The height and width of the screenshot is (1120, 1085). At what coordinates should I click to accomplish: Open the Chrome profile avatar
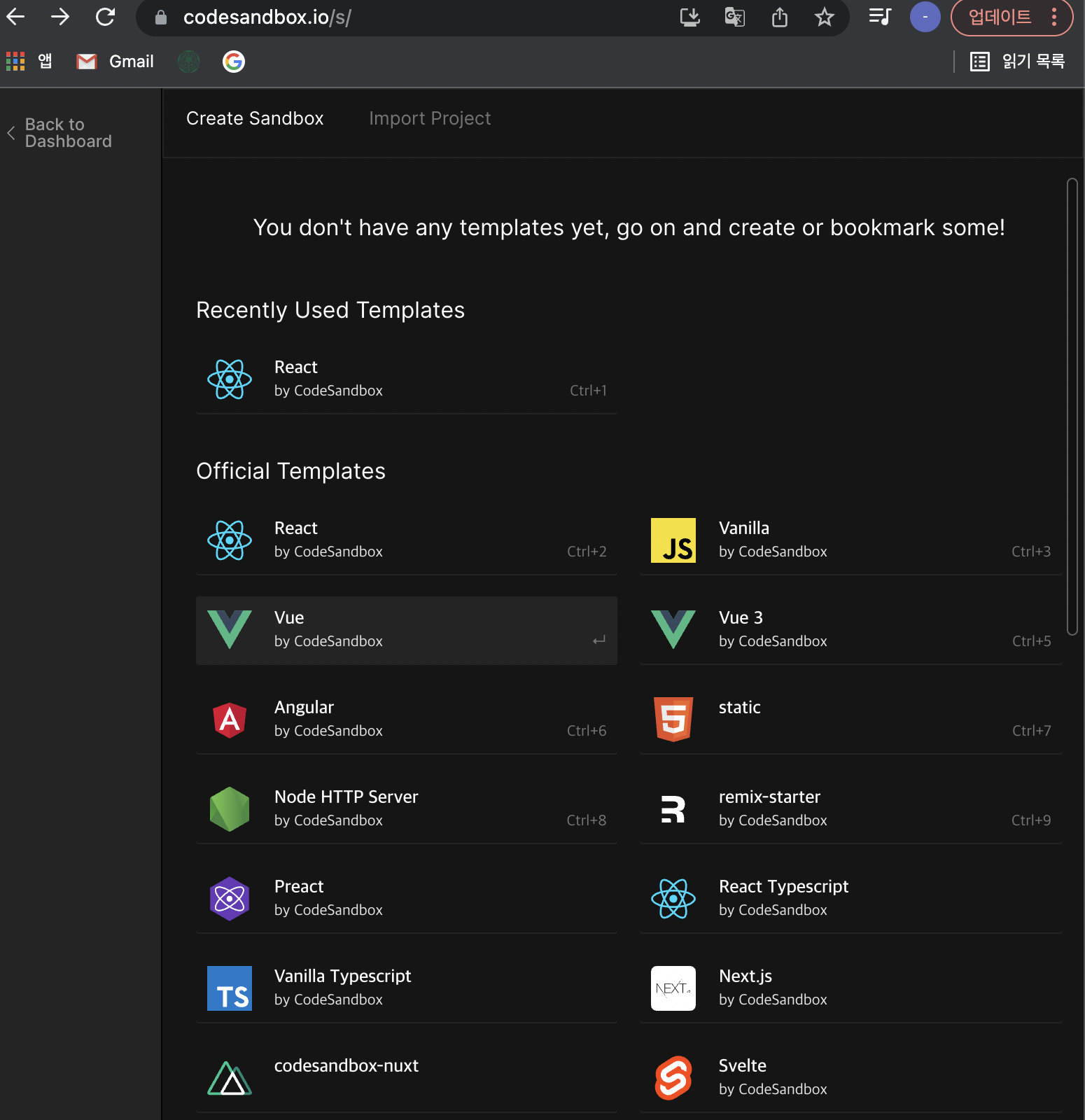pyautogui.click(x=925, y=17)
